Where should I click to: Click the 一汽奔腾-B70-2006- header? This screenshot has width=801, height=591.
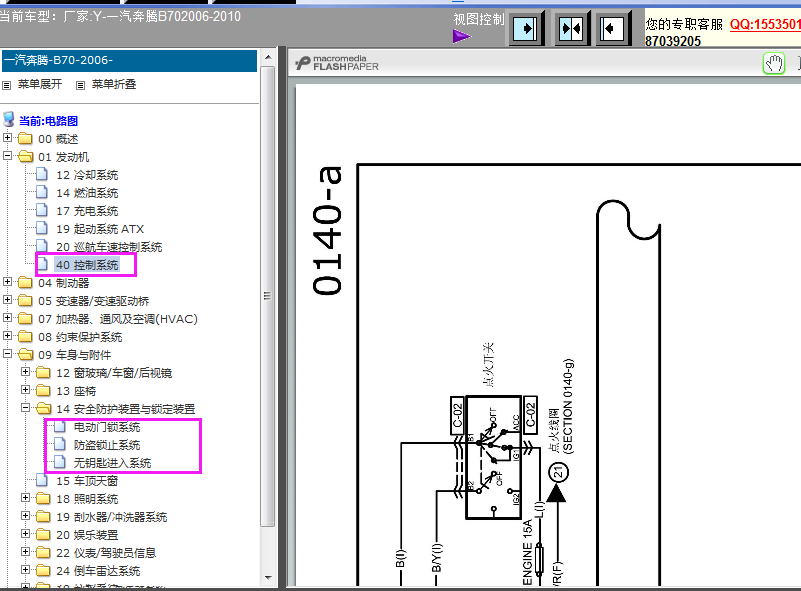click(x=129, y=60)
